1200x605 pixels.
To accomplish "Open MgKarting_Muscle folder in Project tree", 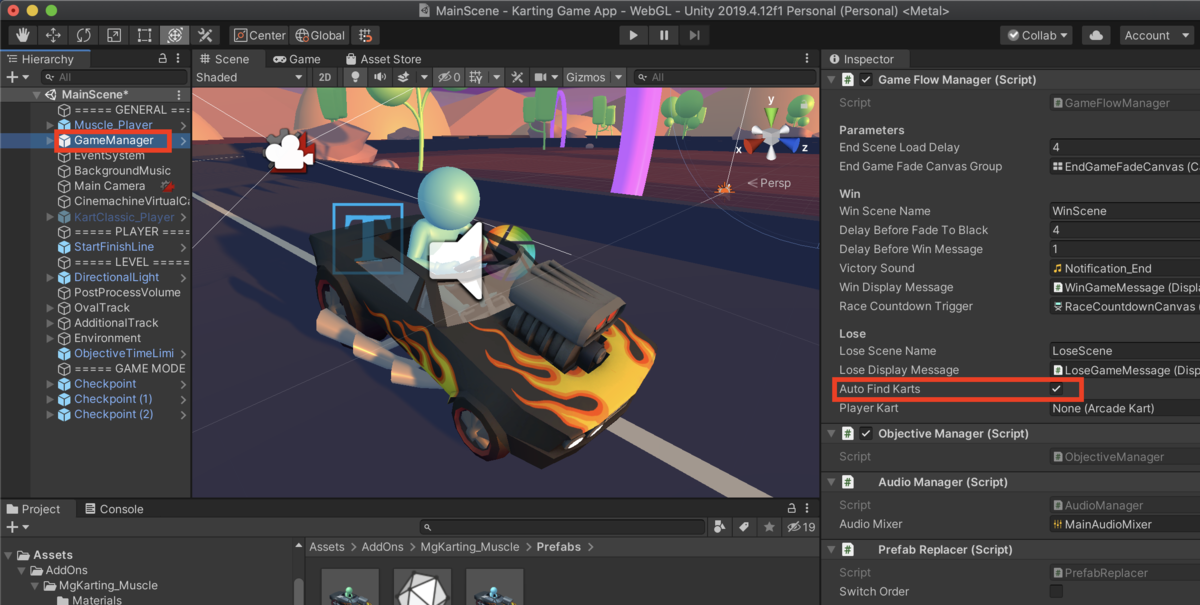I will 108,586.
